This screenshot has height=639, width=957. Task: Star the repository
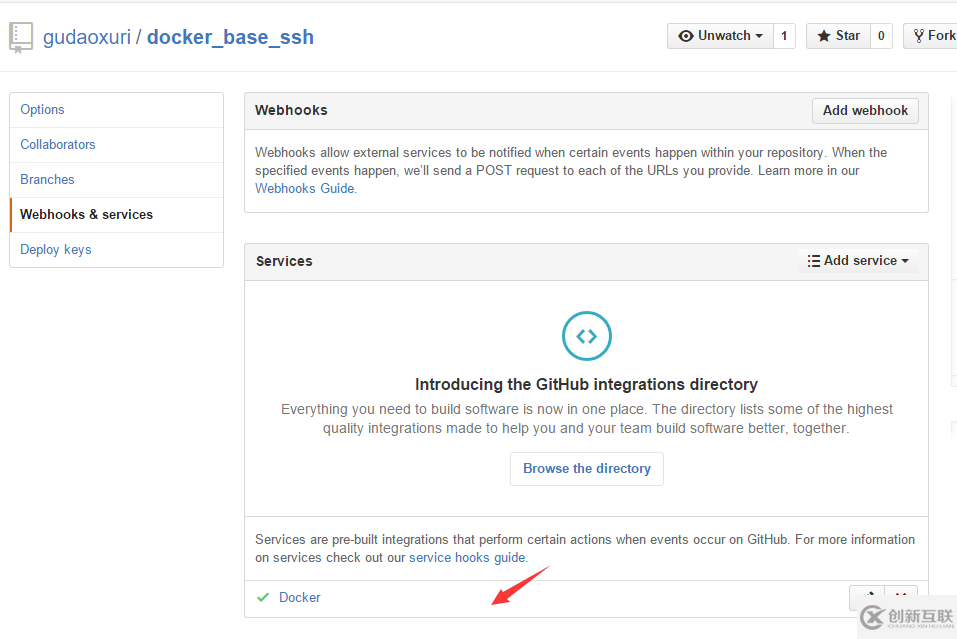point(838,36)
